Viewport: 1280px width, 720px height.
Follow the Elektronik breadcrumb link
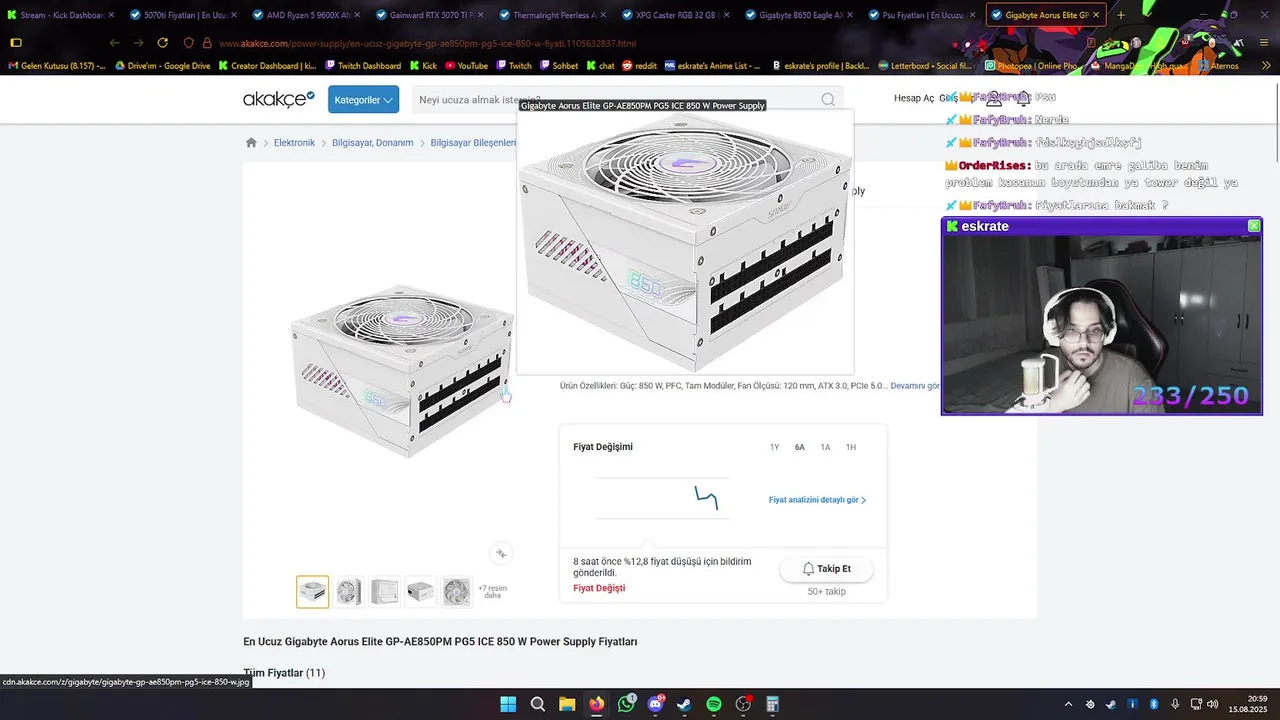(x=294, y=143)
